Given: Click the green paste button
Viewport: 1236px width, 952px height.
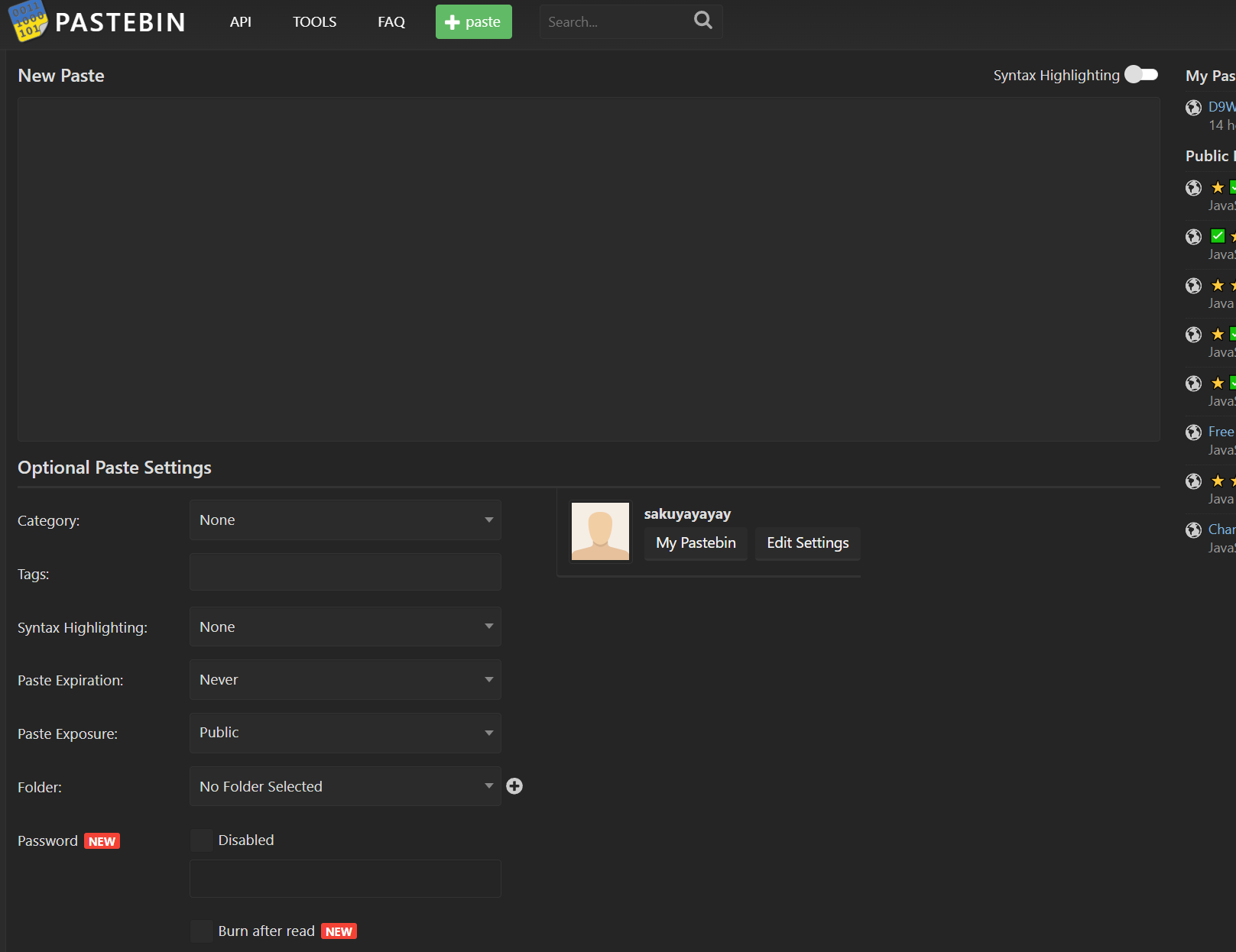Looking at the screenshot, I should 474,21.
